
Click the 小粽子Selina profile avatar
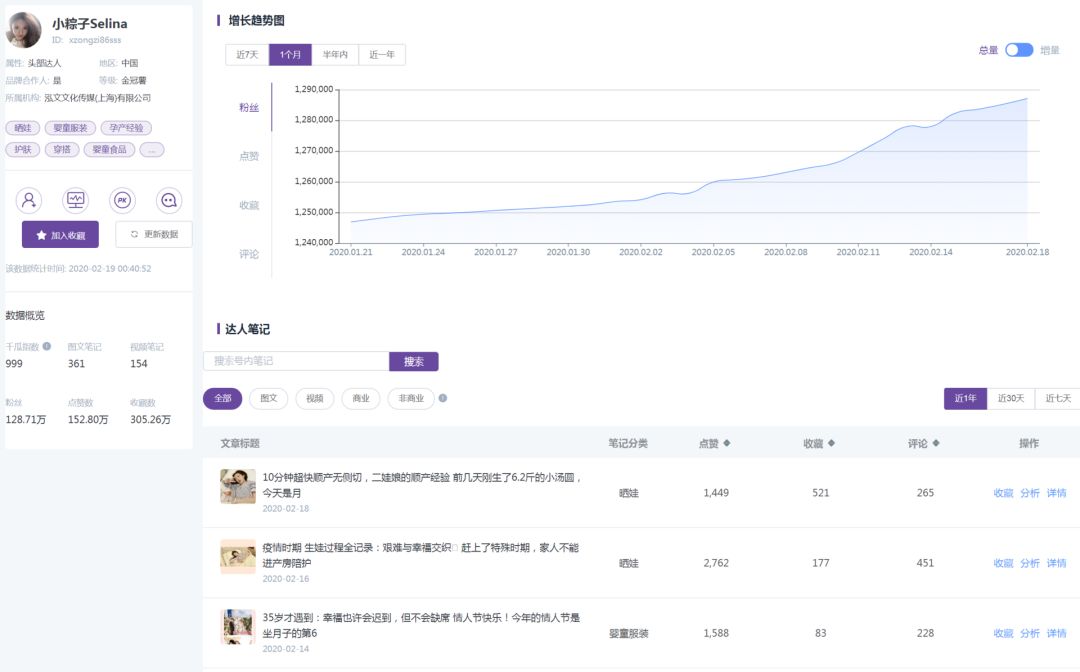[x=24, y=30]
